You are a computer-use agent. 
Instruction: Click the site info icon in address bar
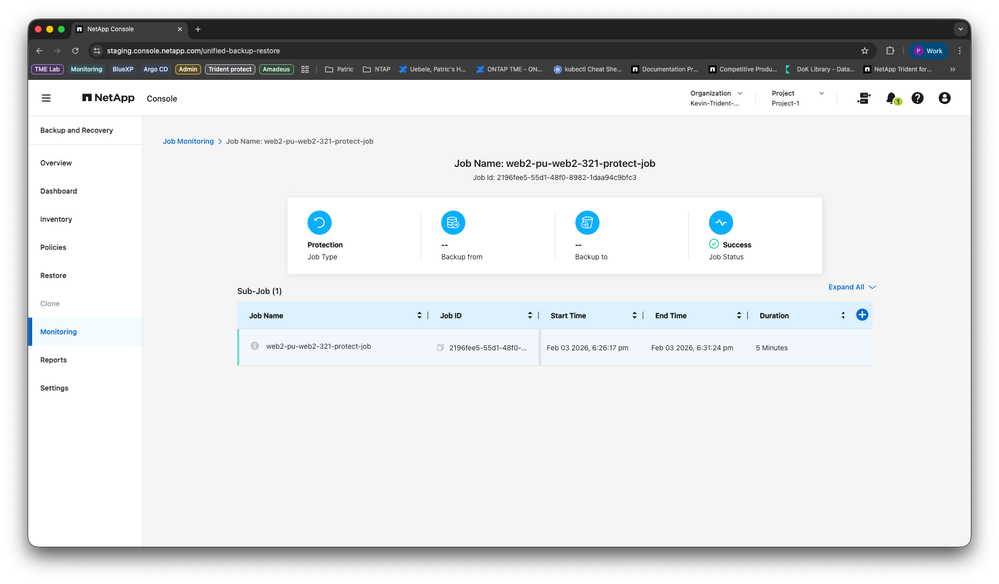pyautogui.click(x=97, y=51)
